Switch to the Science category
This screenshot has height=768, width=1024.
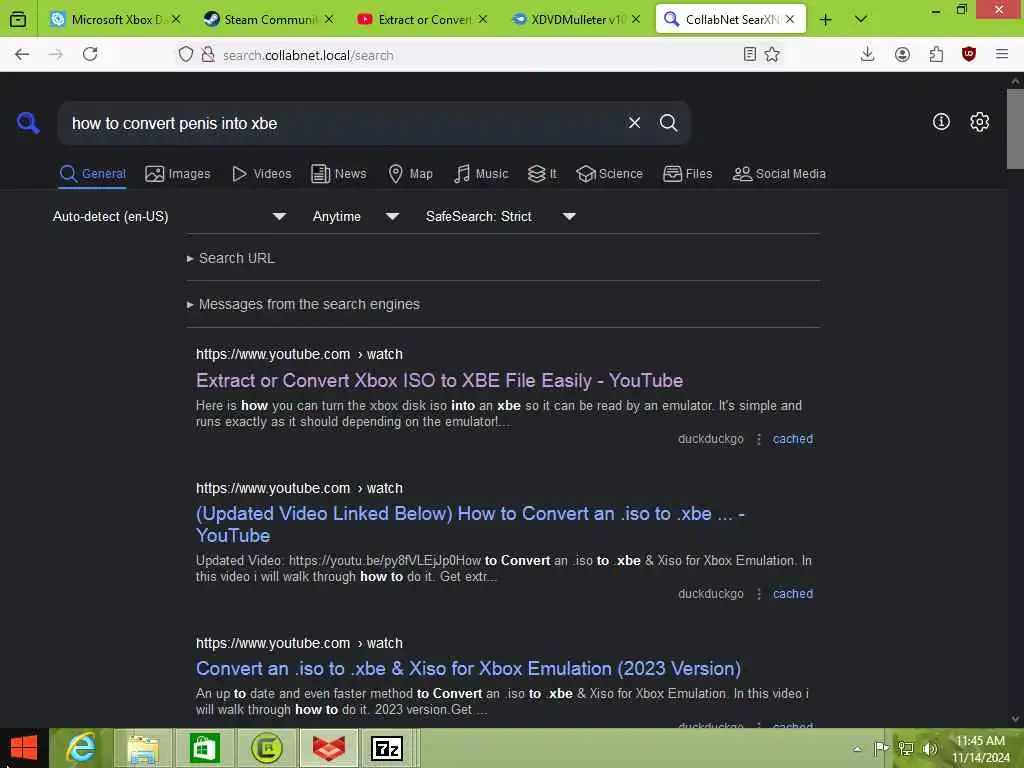[609, 174]
